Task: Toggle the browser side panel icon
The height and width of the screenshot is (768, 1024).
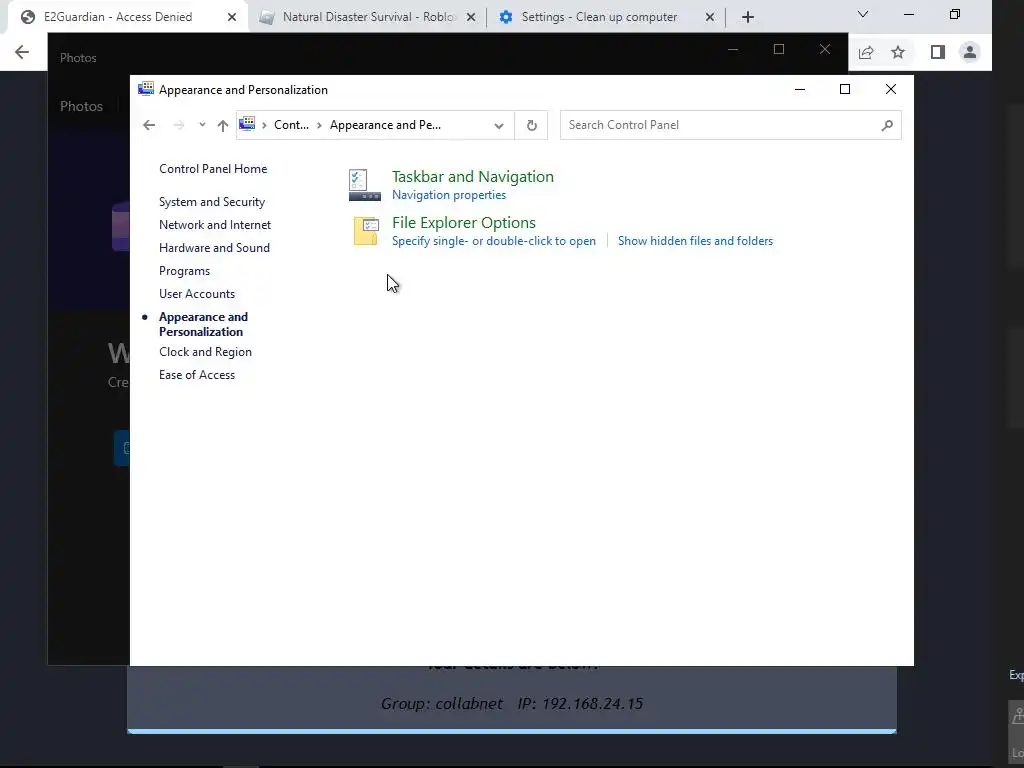Action: click(x=938, y=52)
